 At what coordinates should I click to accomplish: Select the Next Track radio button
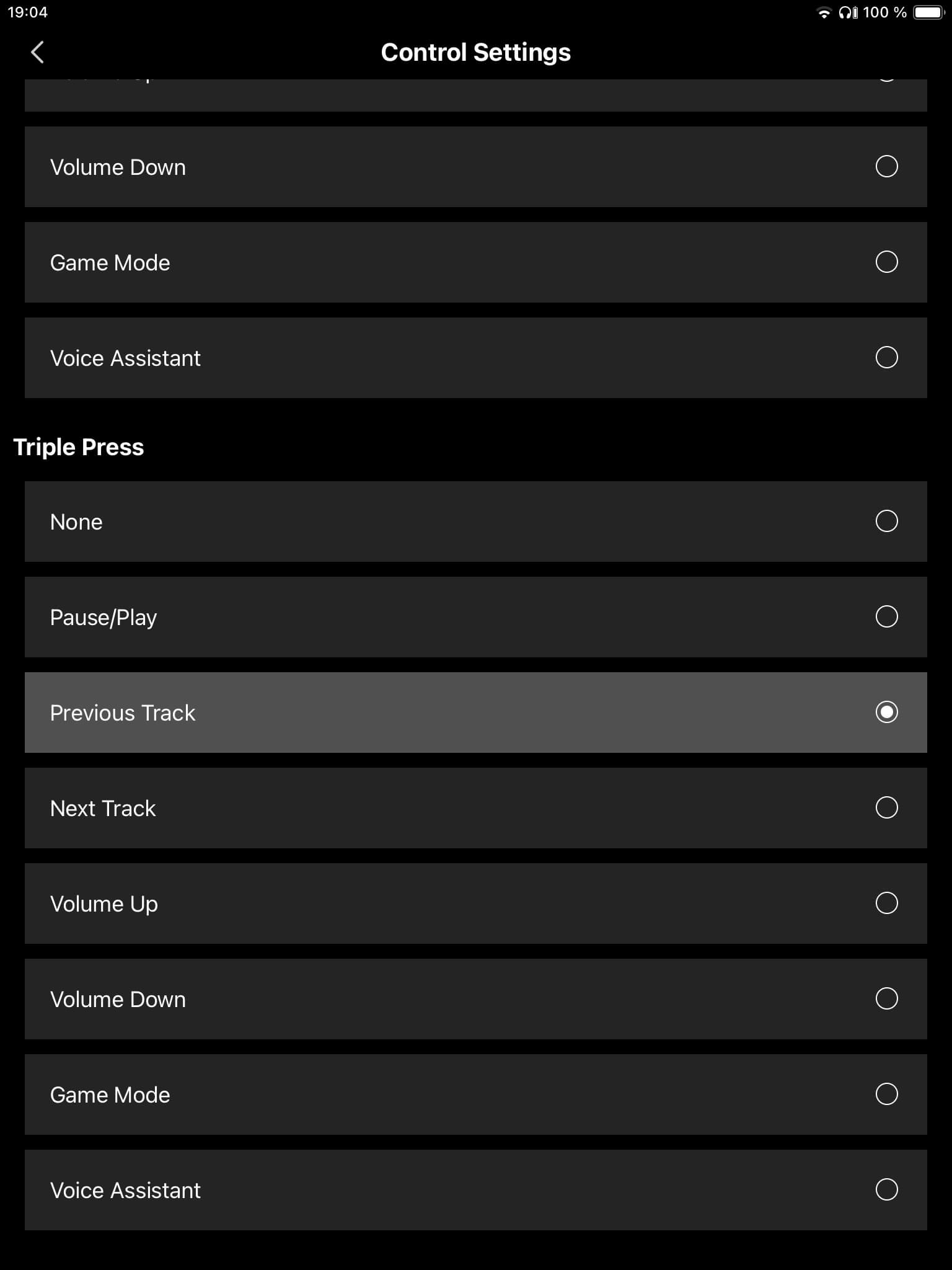click(x=886, y=808)
